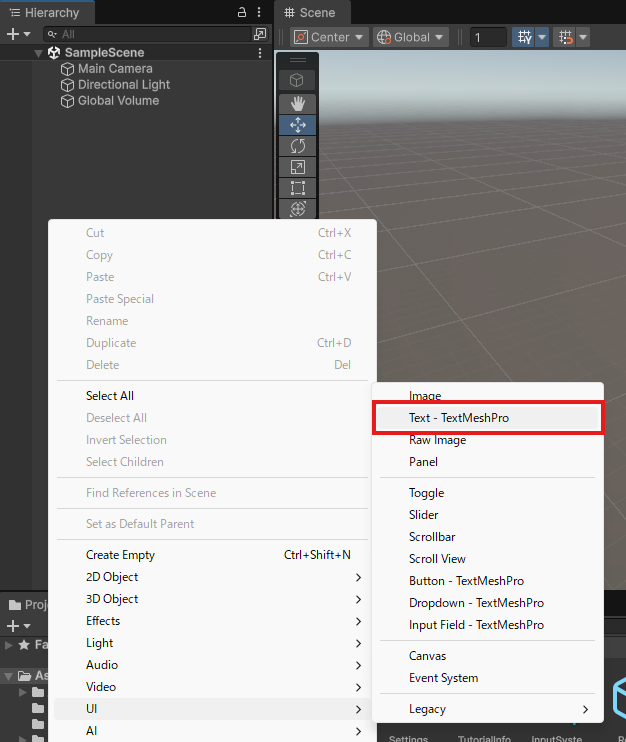This screenshot has height=742, width=626.
Task: Click the Hierarchy lock icon
Action: 242,13
